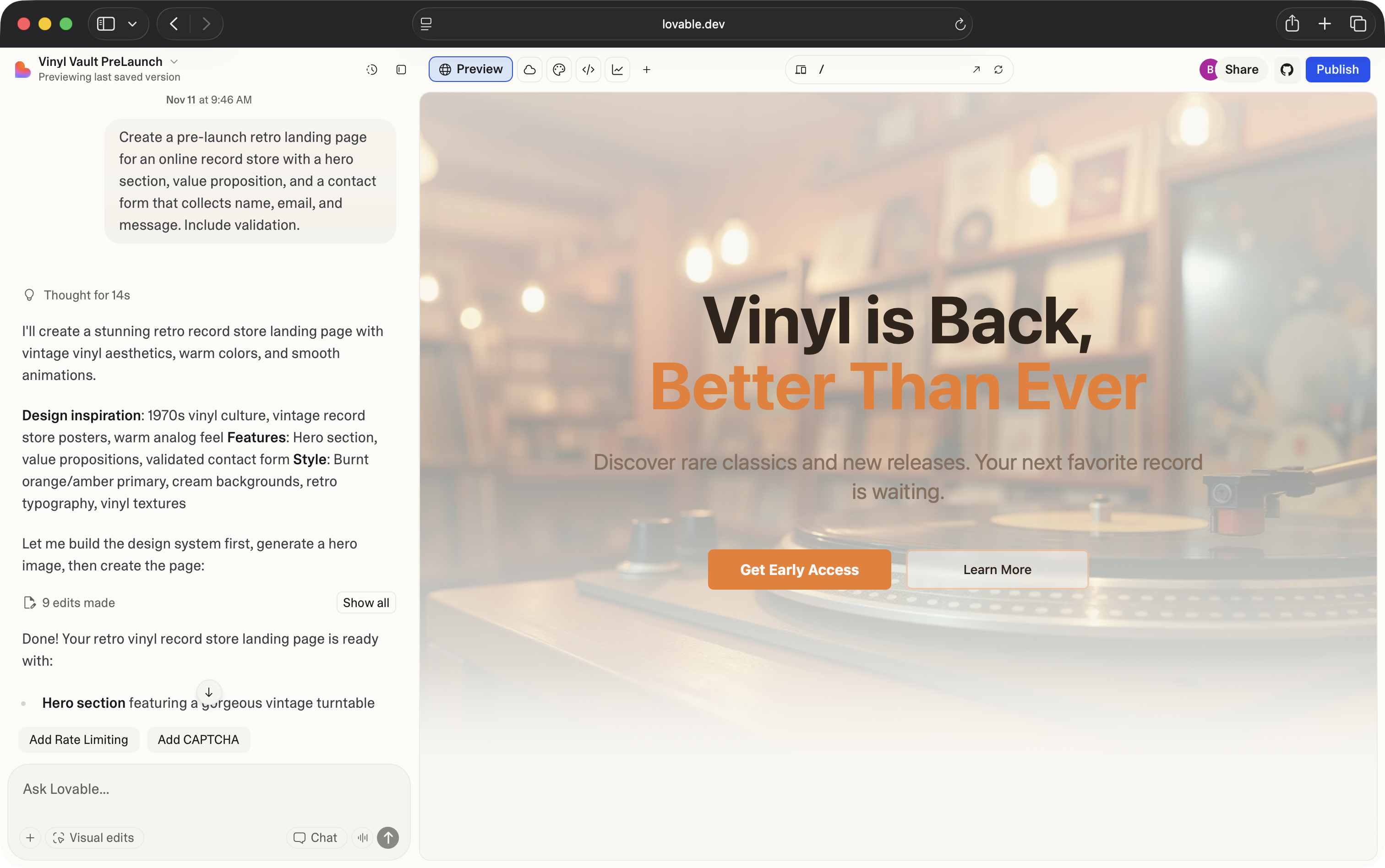Viewport: 1385px width, 868px height.
Task: Switch to the Code view icon
Action: click(588, 70)
